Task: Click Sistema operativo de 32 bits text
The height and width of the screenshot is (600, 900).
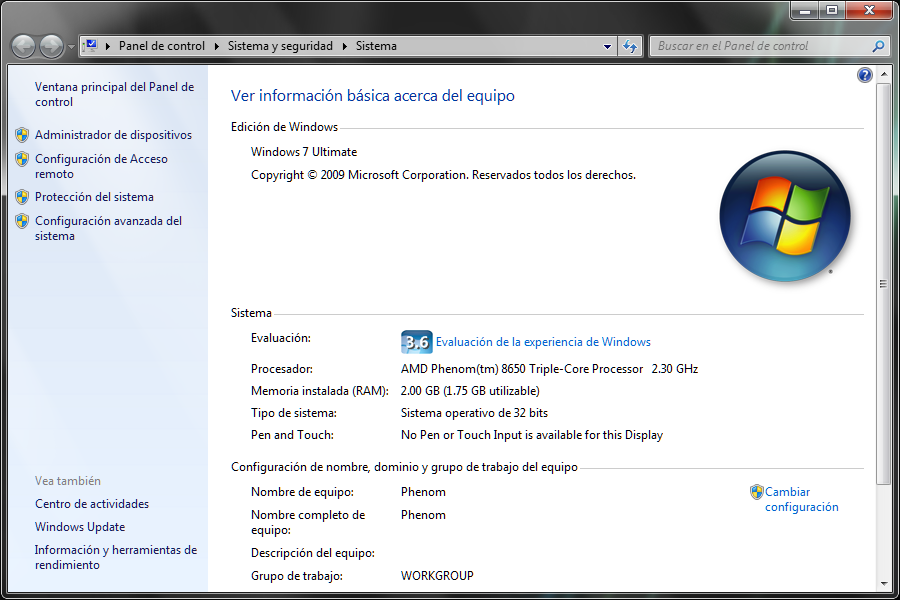Action: (x=474, y=413)
